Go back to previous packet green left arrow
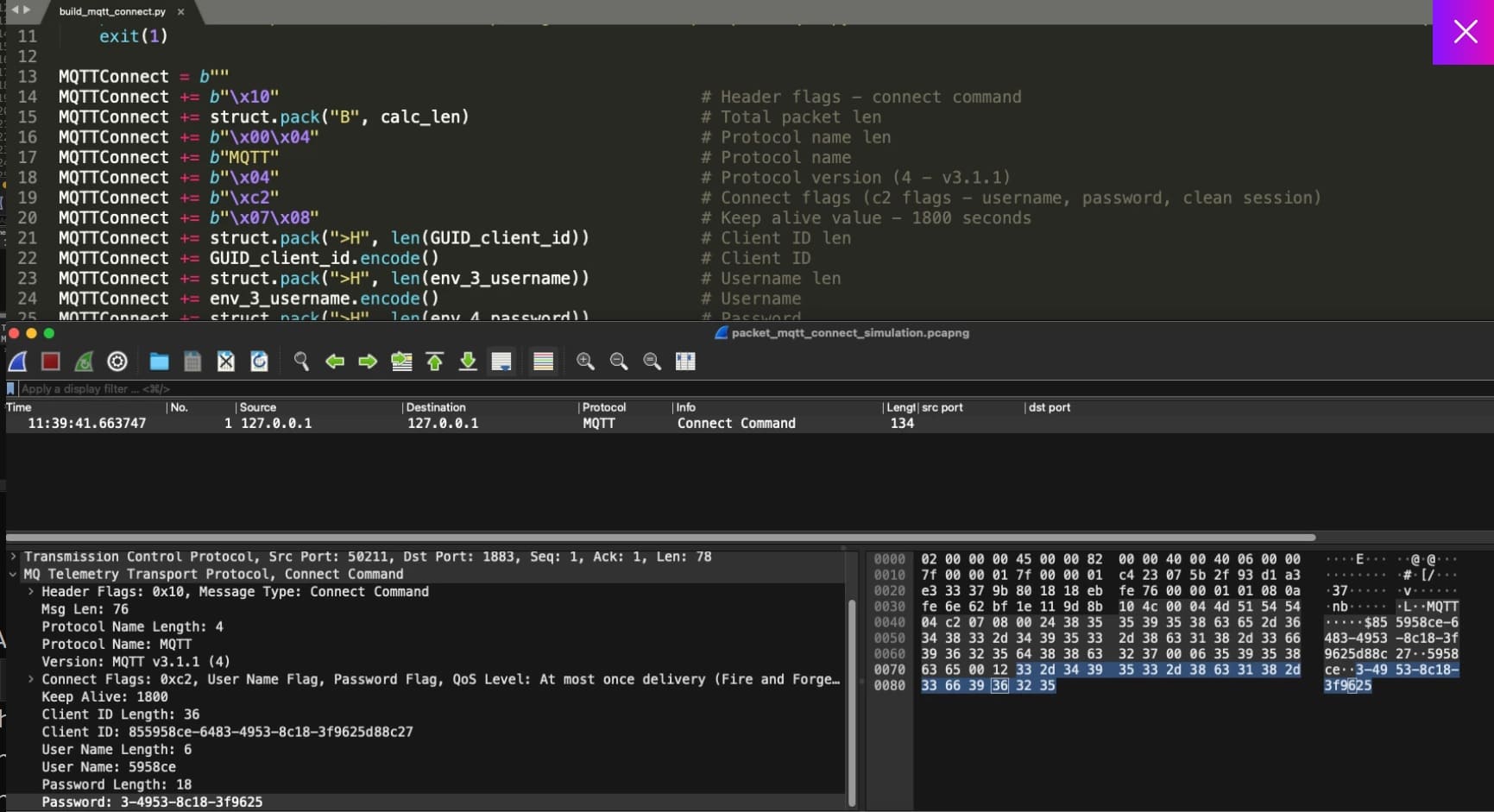The height and width of the screenshot is (812, 1494). (335, 362)
